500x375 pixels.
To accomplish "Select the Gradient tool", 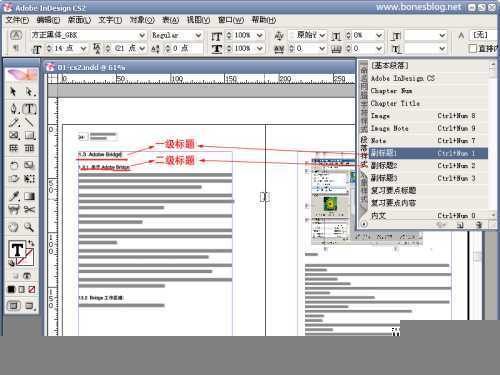I will click(x=29, y=196).
